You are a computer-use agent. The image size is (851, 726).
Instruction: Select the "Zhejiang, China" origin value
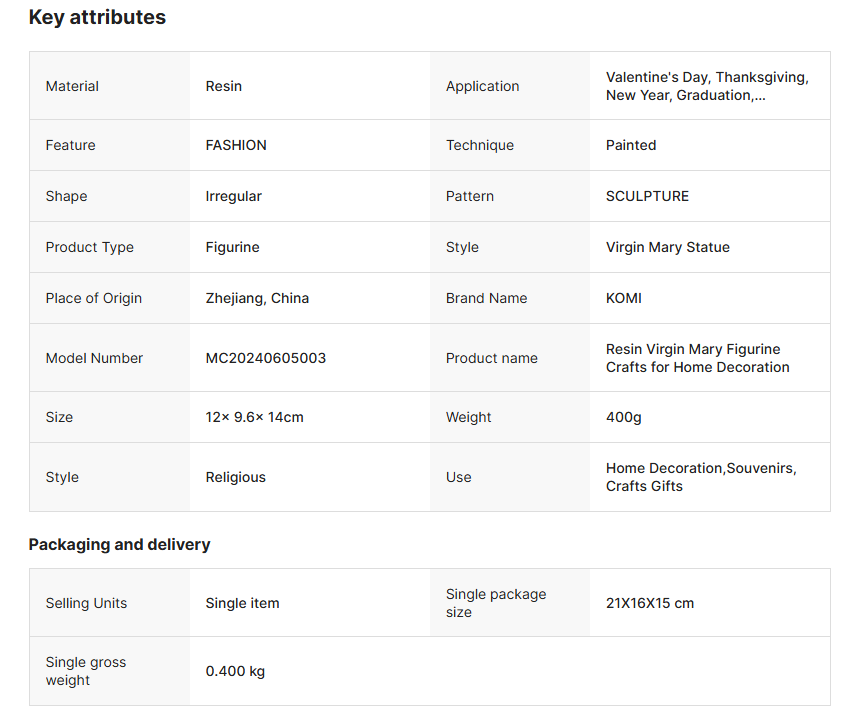point(257,298)
